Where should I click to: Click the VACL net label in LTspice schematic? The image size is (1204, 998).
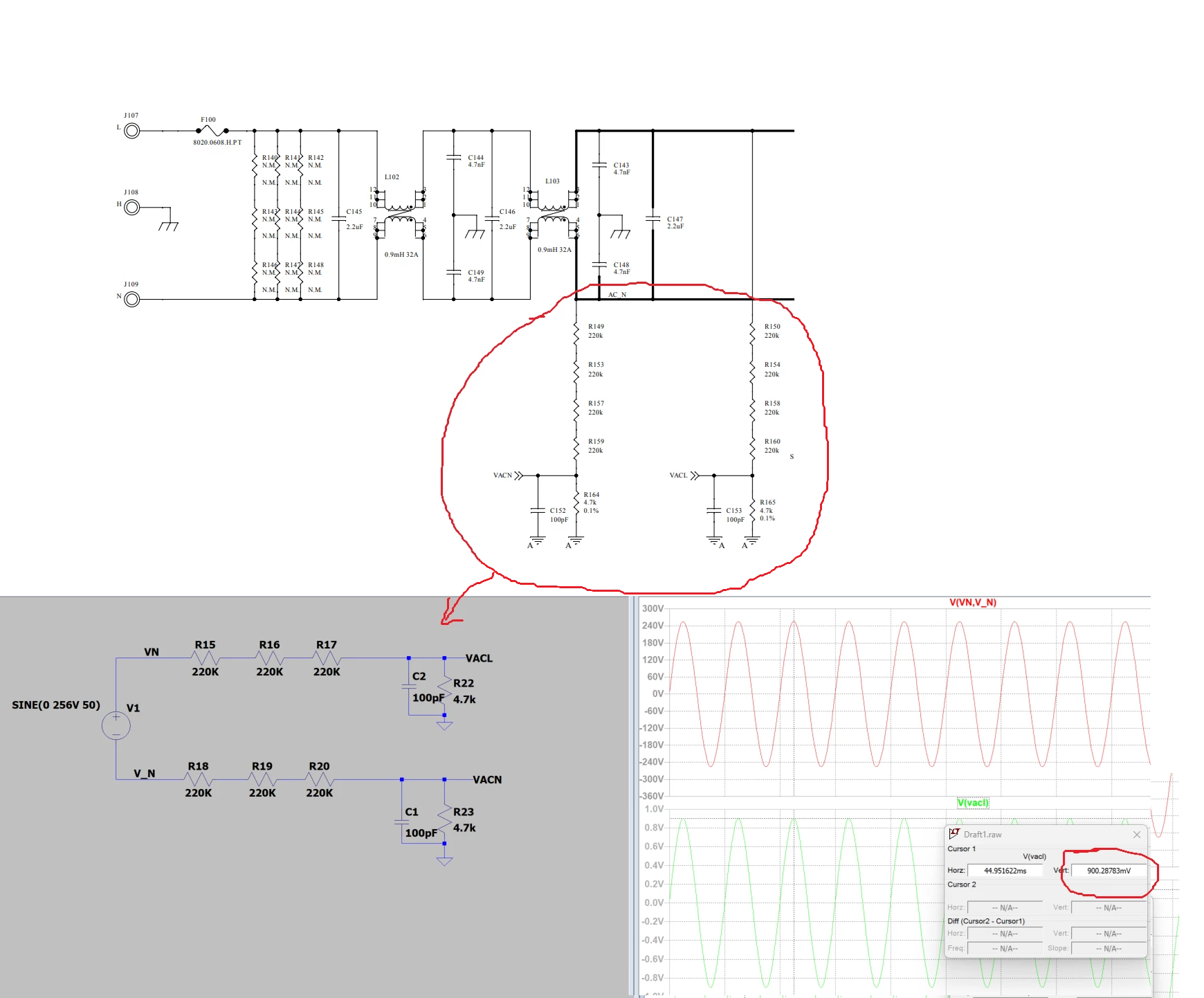479,658
